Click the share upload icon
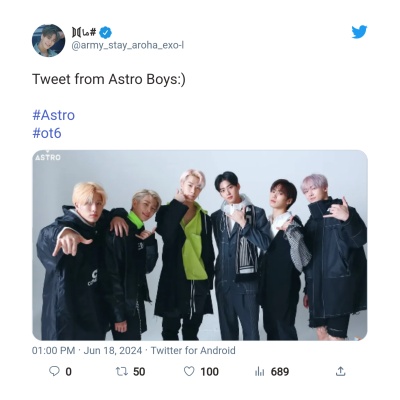 pos(340,371)
